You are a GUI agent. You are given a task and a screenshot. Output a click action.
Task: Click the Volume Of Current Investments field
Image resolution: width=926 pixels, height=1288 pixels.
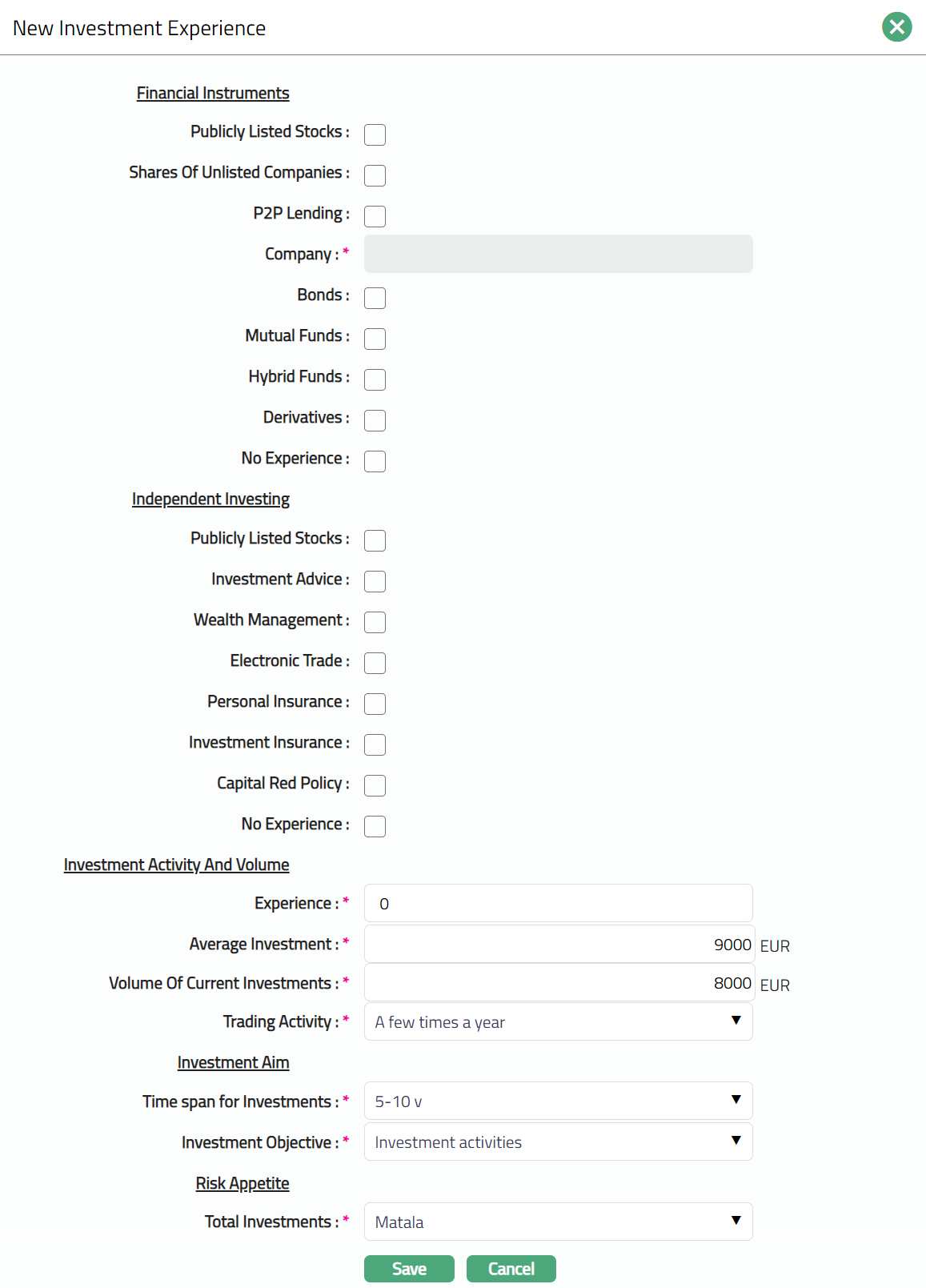pyautogui.click(x=558, y=982)
